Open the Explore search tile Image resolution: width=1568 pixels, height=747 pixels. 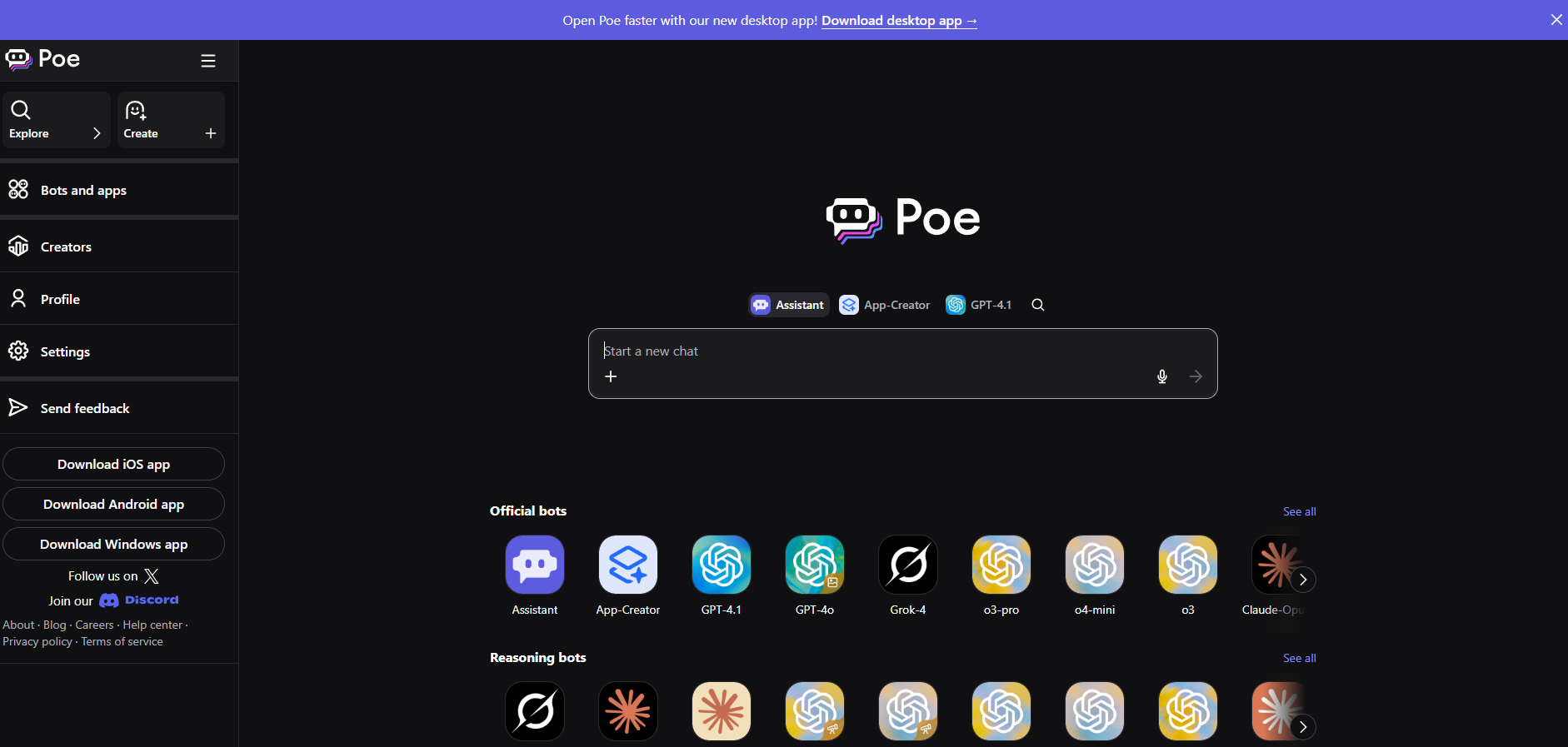pos(56,120)
